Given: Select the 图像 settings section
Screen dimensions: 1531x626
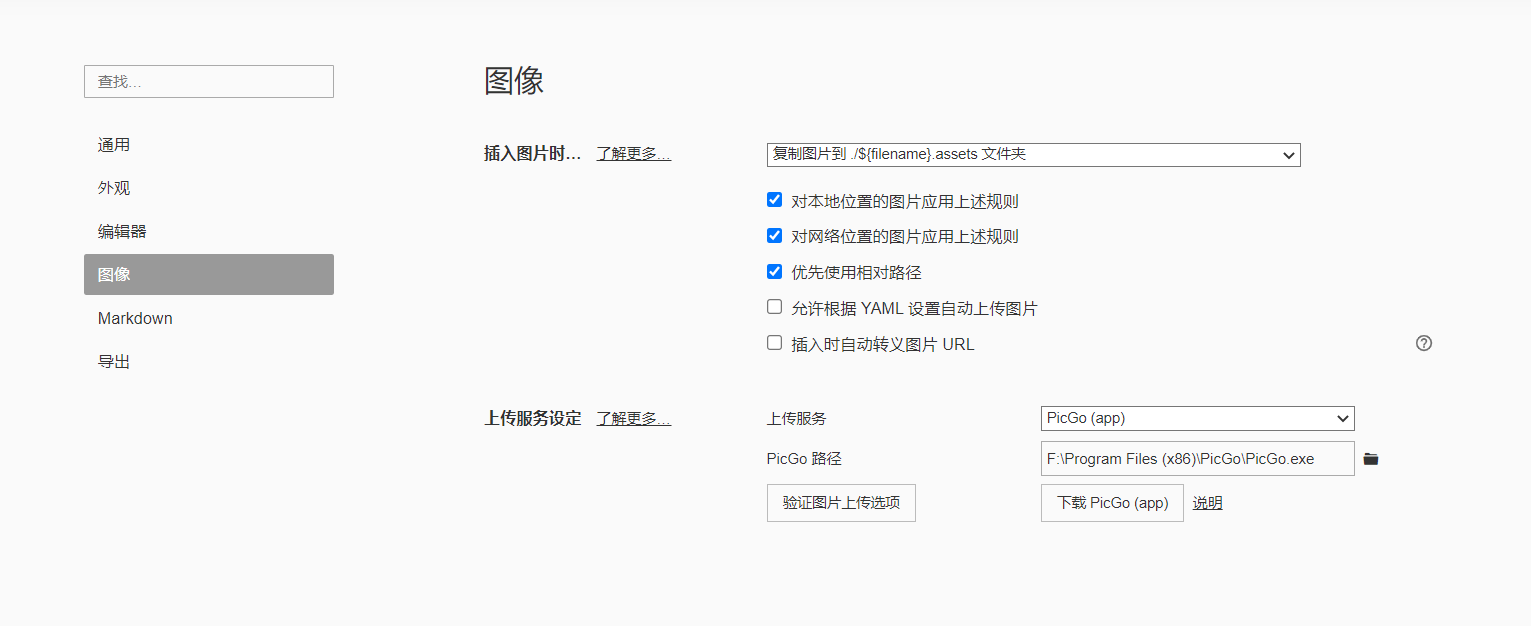Looking at the screenshot, I should pyautogui.click(x=209, y=274).
